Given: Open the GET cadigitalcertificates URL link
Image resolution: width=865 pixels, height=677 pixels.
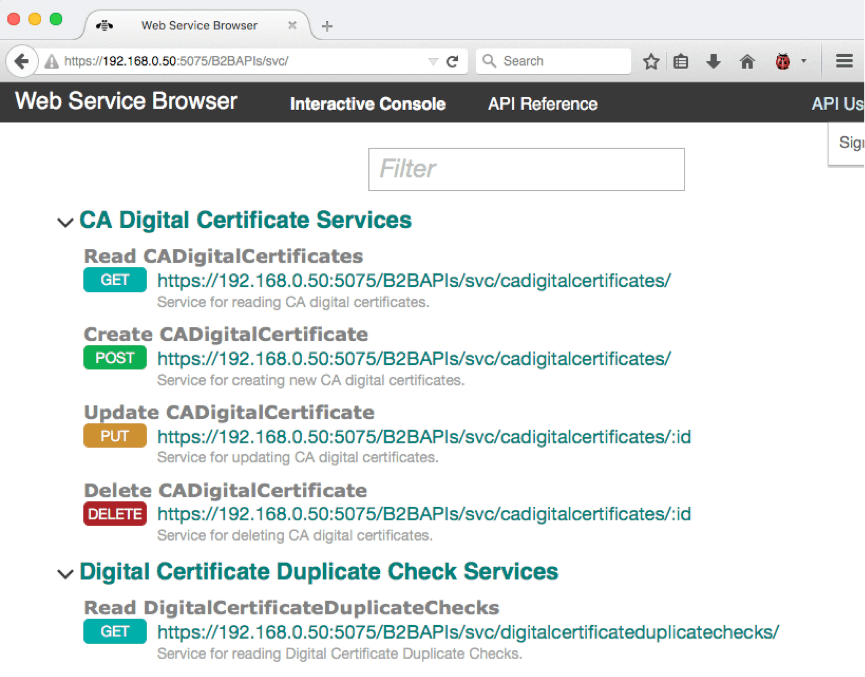Looking at the screenshot, I should 414,281.
